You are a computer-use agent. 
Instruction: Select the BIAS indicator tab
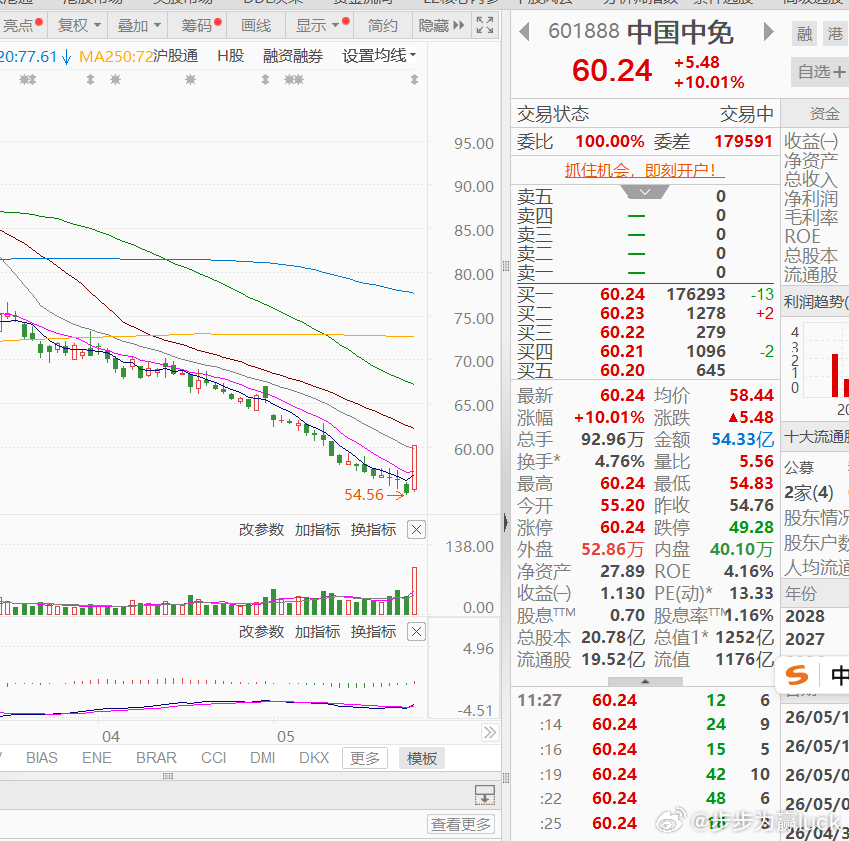[x=42, y=758]
